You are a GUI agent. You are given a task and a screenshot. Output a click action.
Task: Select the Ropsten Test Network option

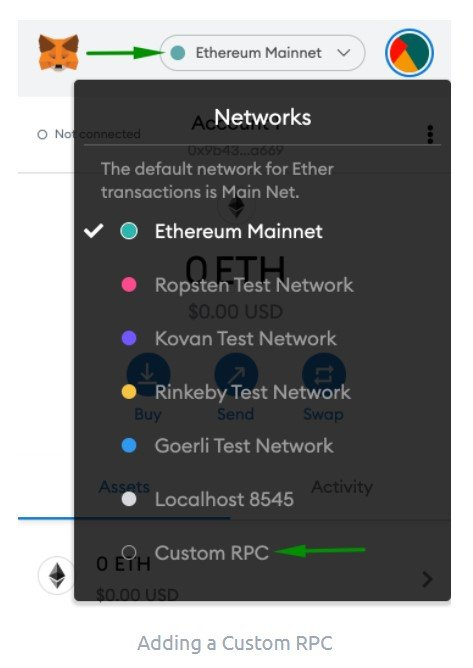click(x=237, y=285)
